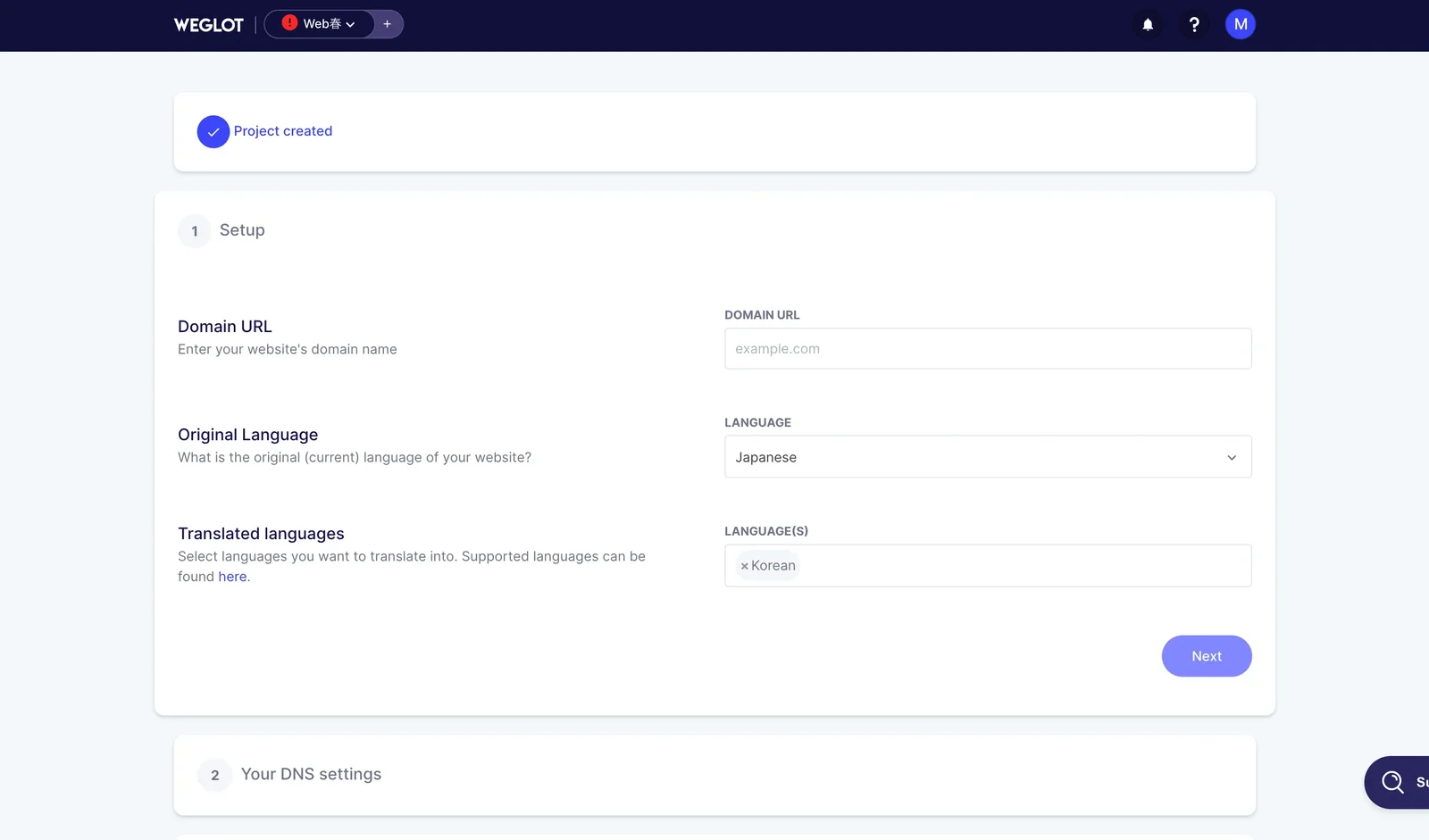Click the step 1 number badge
1429x840 pixels.
[x=195, y=231]
